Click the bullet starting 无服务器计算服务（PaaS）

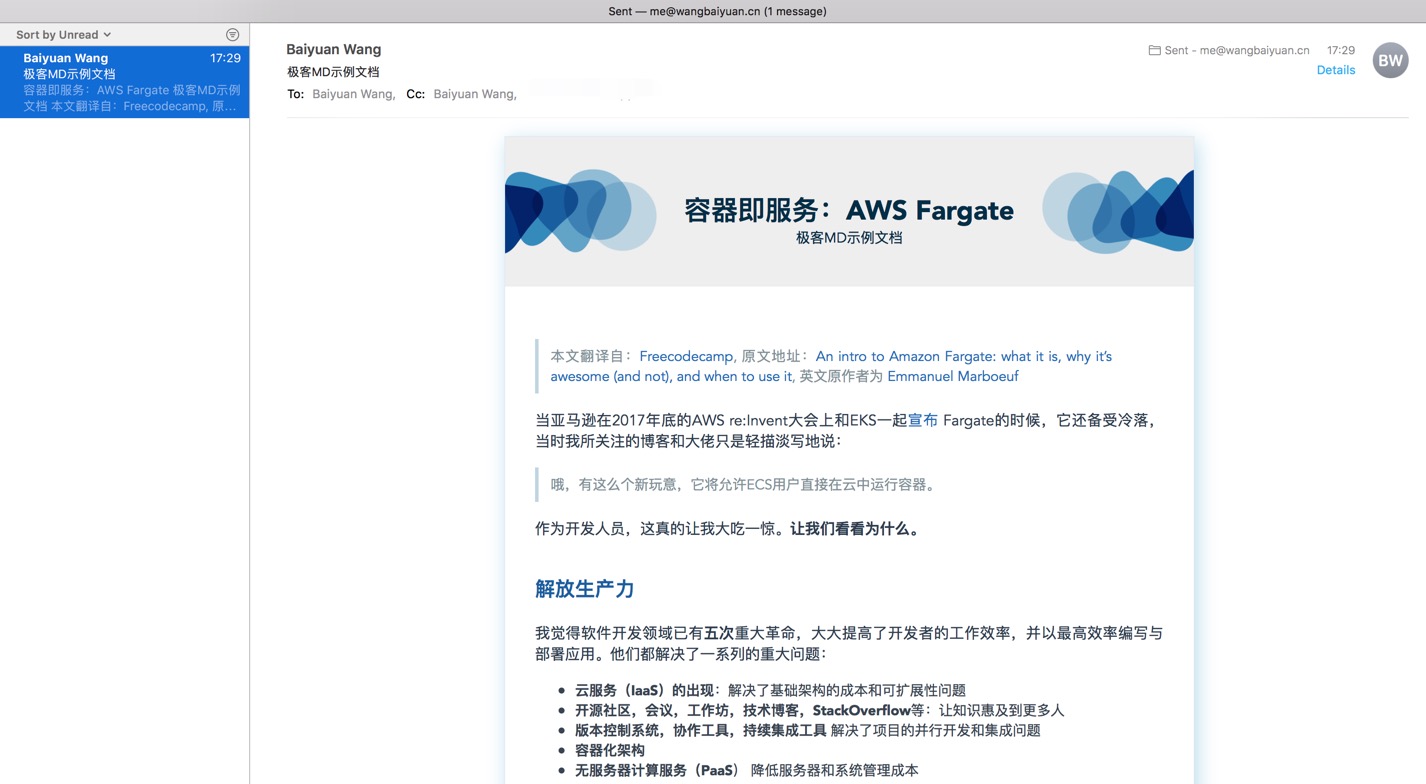[x=746, y=770]
